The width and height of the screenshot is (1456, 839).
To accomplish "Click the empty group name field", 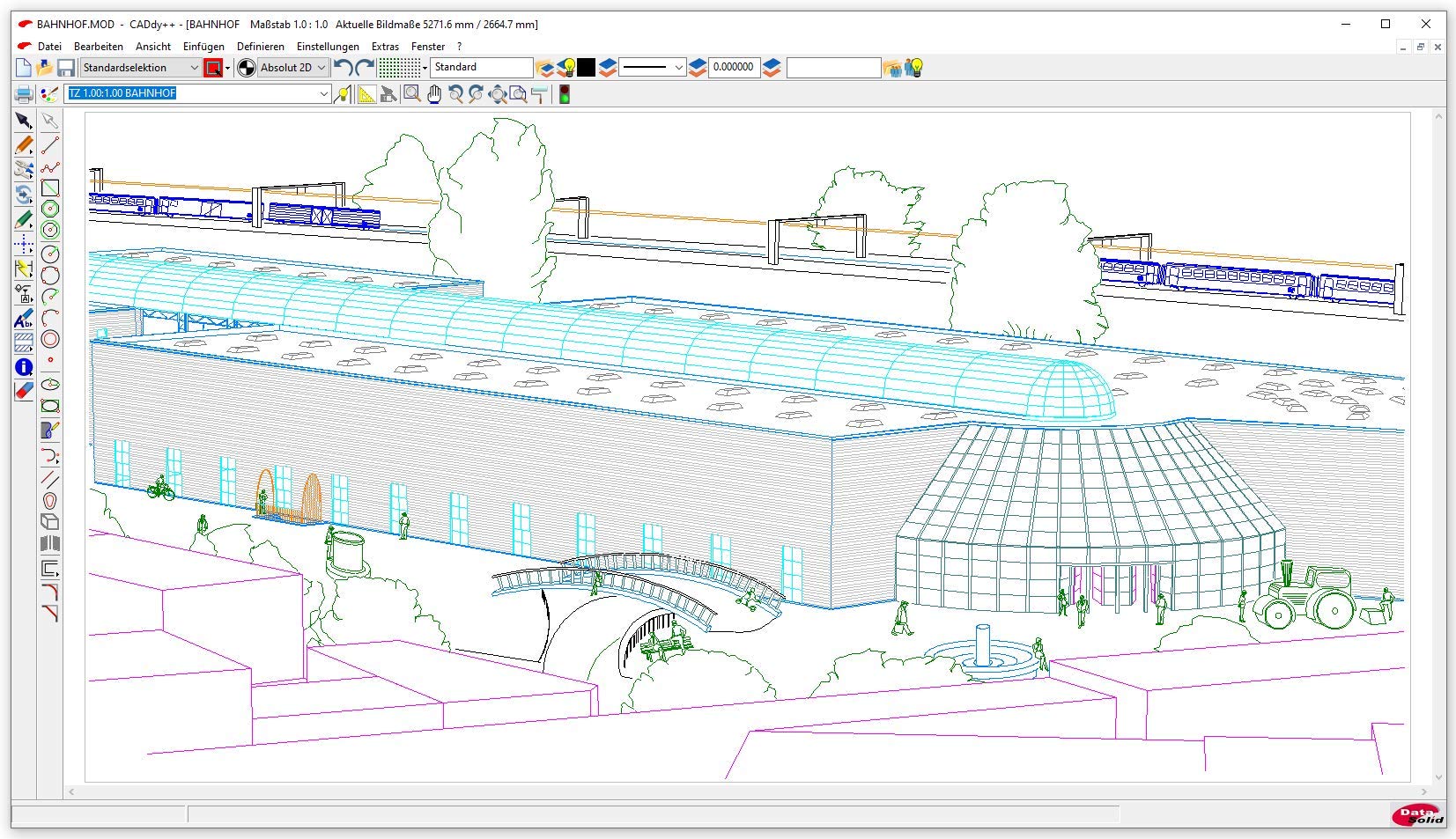I will tap(833, 68).
